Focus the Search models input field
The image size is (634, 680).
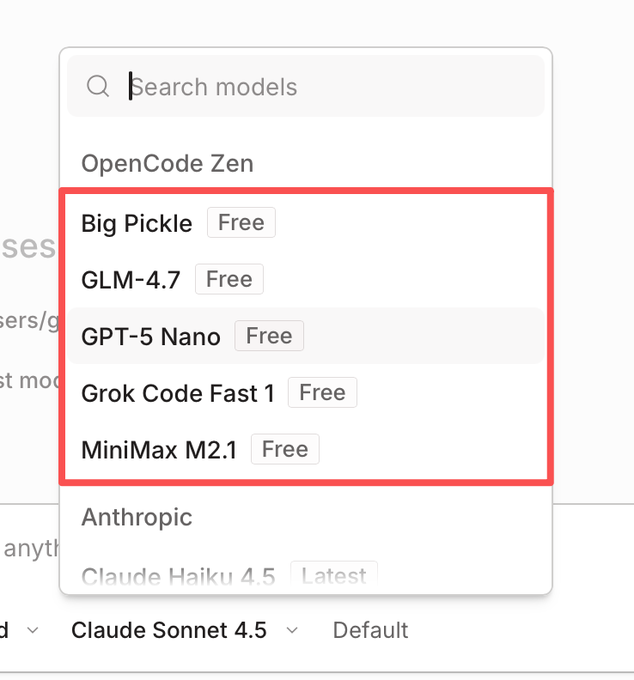coord(320,87)
